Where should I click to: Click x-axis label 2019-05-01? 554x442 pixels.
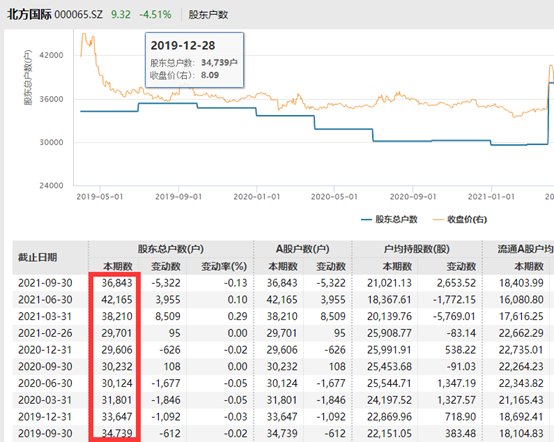click(100, 196)
